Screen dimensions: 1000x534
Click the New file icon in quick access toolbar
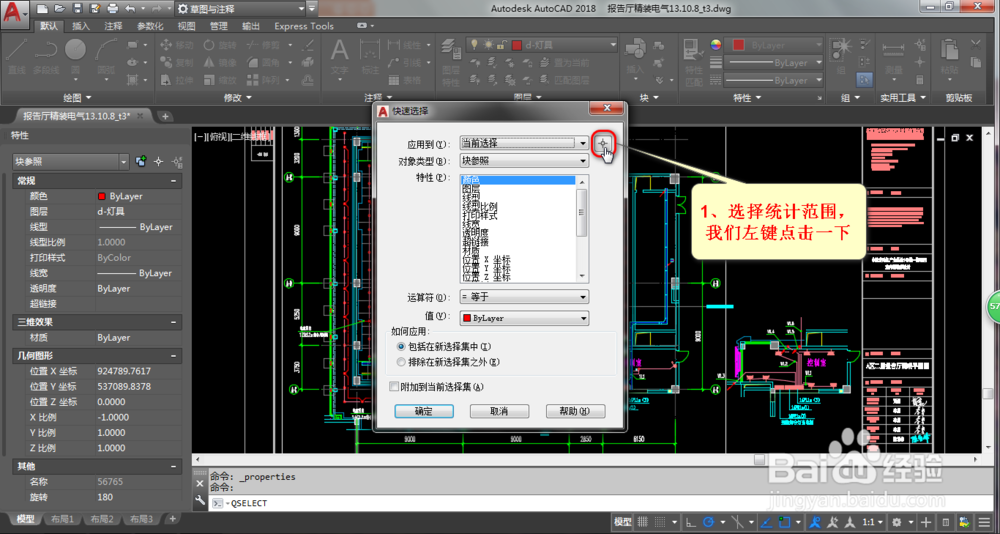[41, 9]
